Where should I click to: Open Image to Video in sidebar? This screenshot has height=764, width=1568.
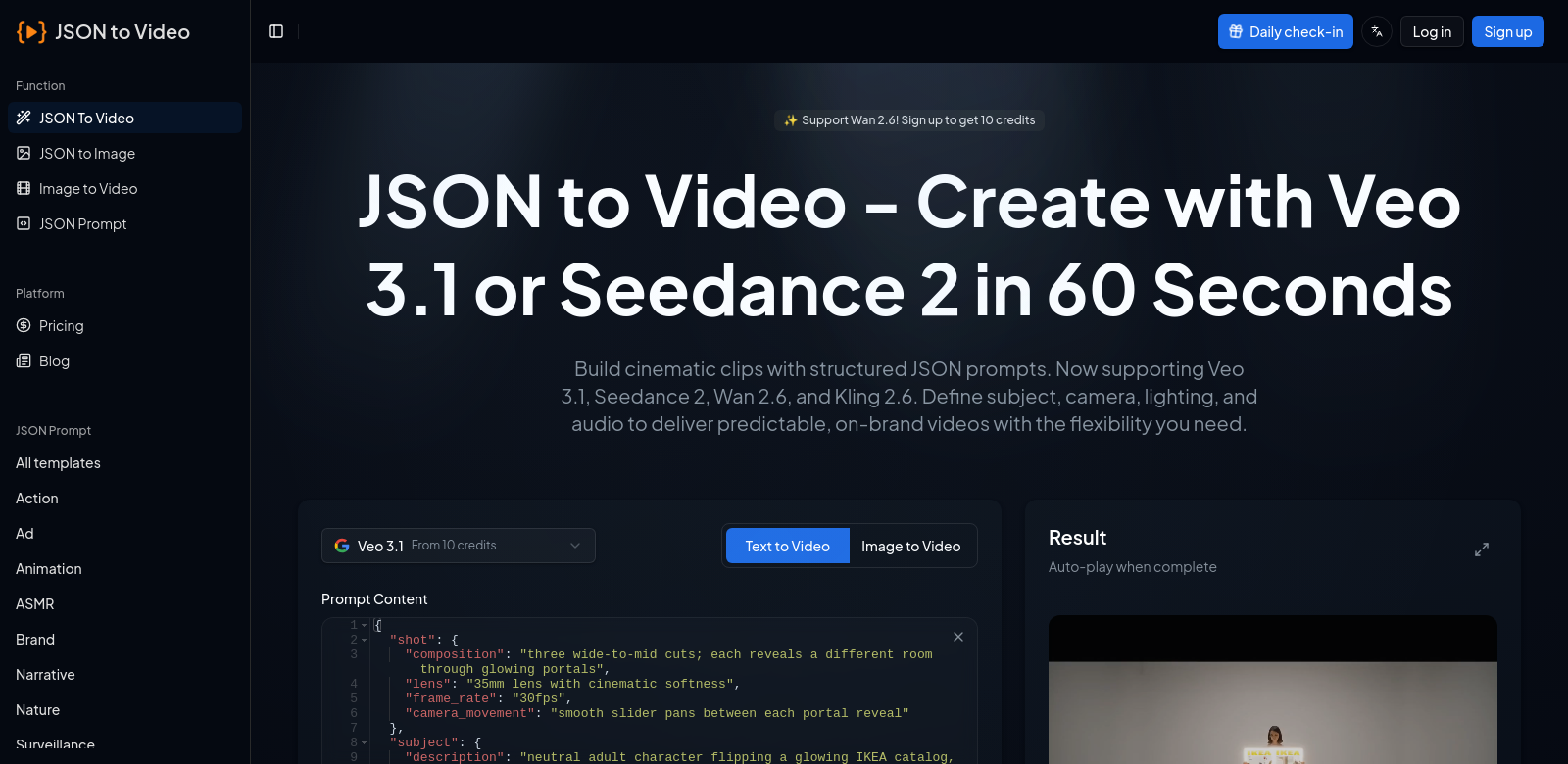[x=124, y=188]
